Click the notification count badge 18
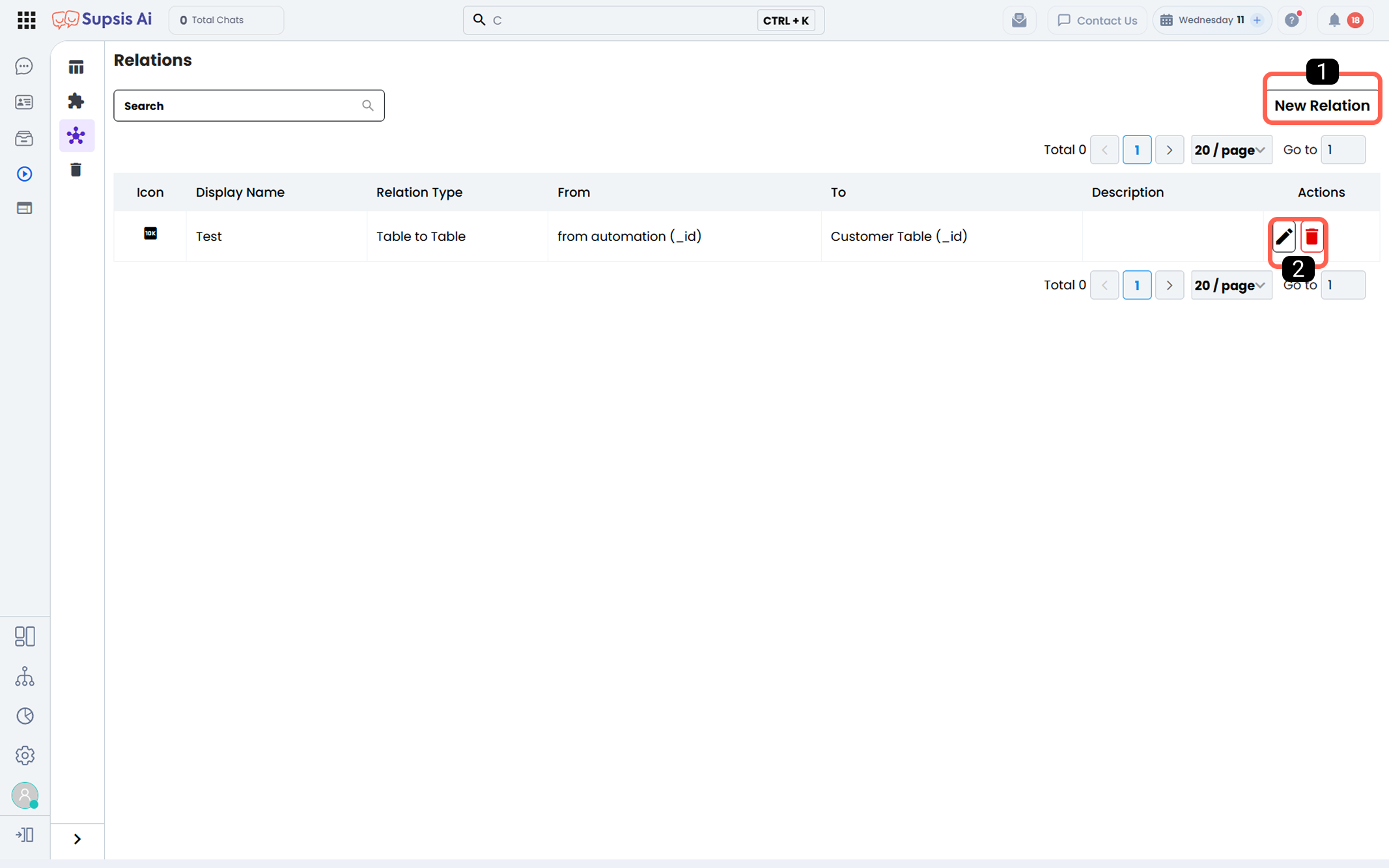Viewport: 1389px width, 868px height. click(1355, 20)
